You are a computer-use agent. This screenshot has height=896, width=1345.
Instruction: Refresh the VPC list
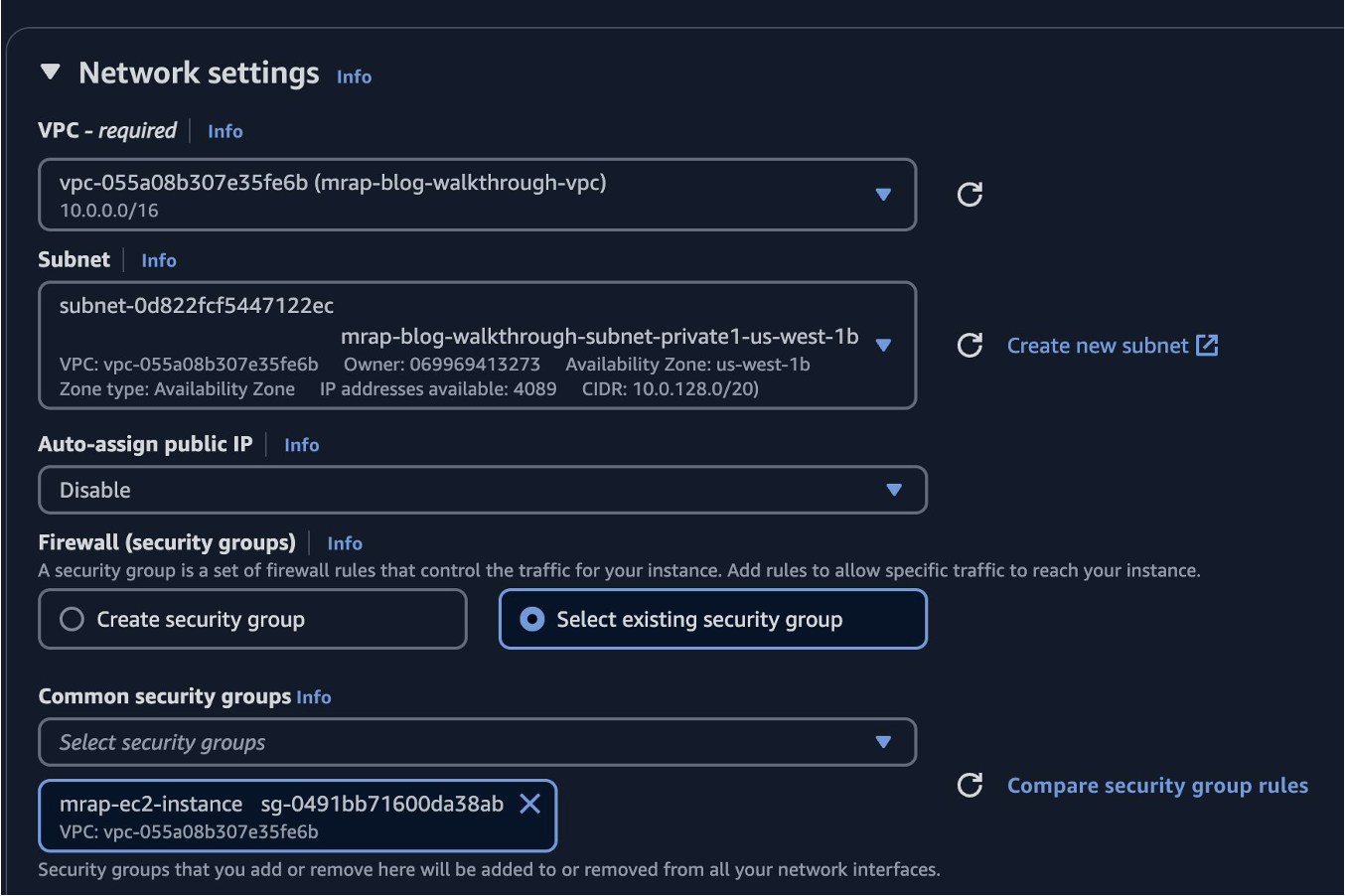pyautogui.click(x=969, y=195)
